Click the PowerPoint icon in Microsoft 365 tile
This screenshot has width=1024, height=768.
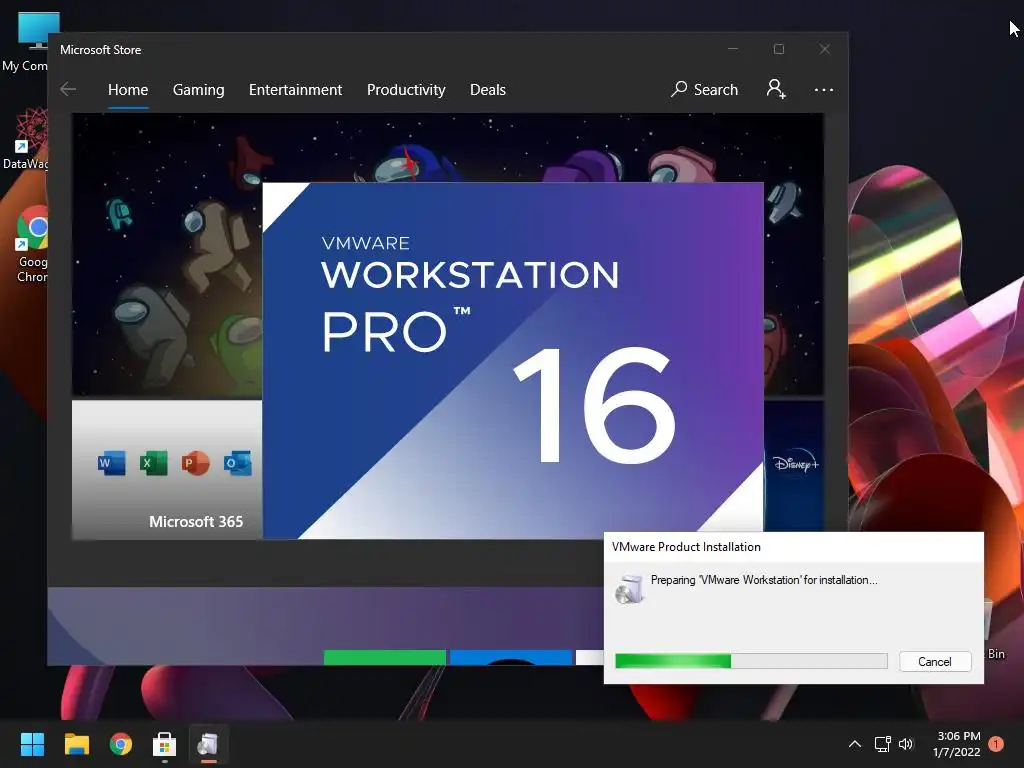pos(195,463)
